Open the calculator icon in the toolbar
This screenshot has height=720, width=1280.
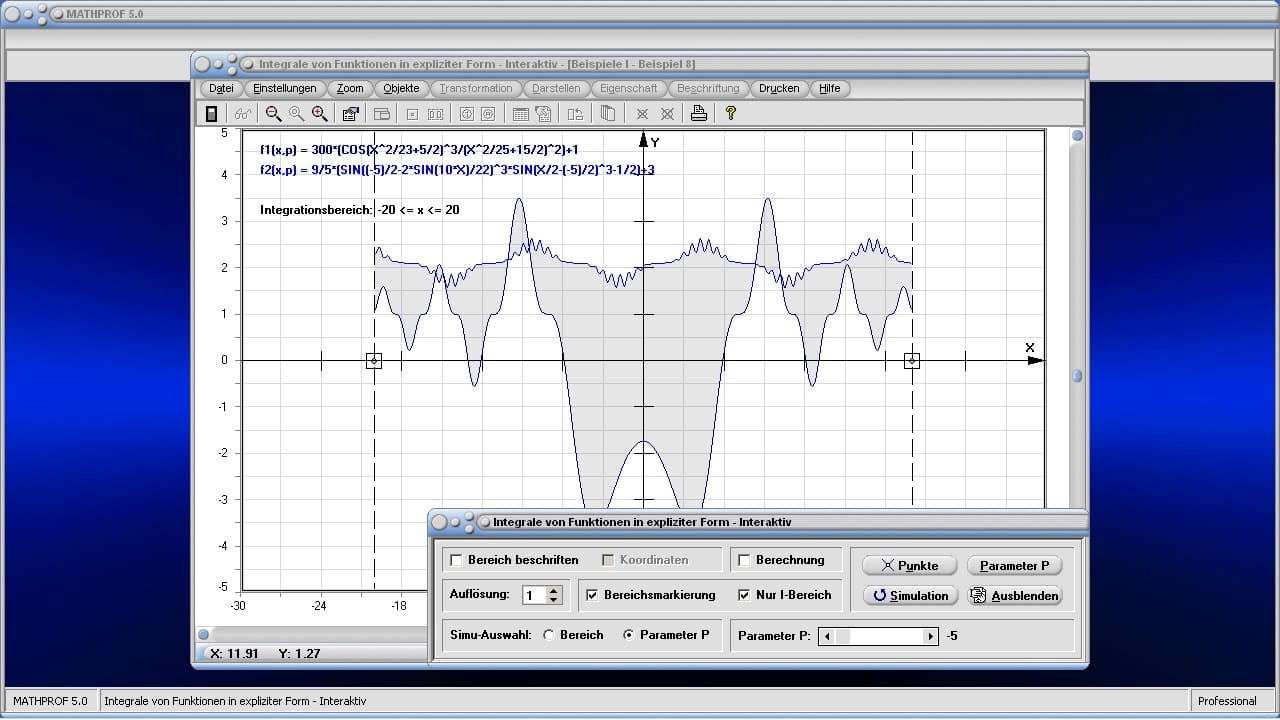pyautogui.click(x=211, y=114)
